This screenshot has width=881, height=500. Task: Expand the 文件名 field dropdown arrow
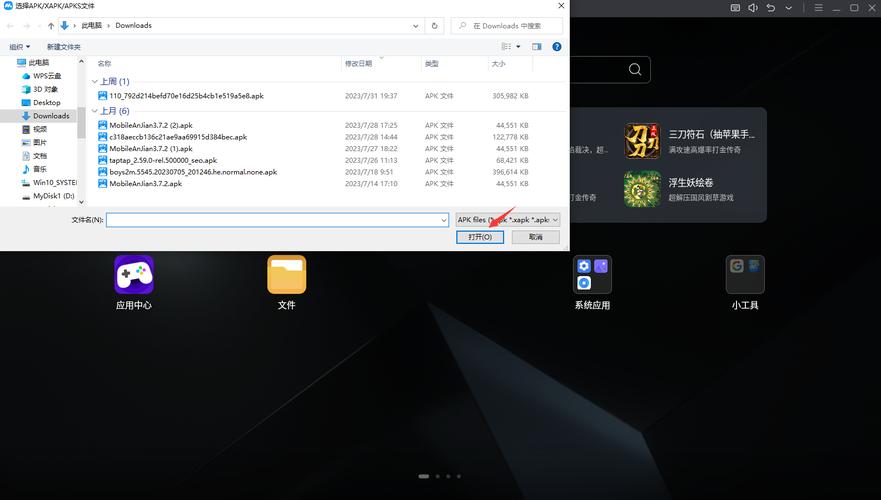click(444, 220)
